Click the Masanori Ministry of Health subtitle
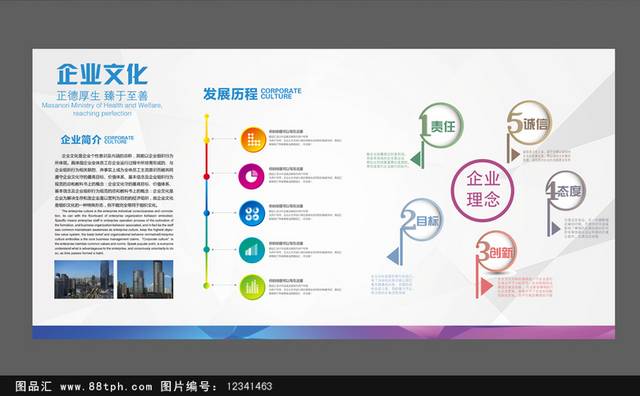The image size is (640, 396). point(102,109)
